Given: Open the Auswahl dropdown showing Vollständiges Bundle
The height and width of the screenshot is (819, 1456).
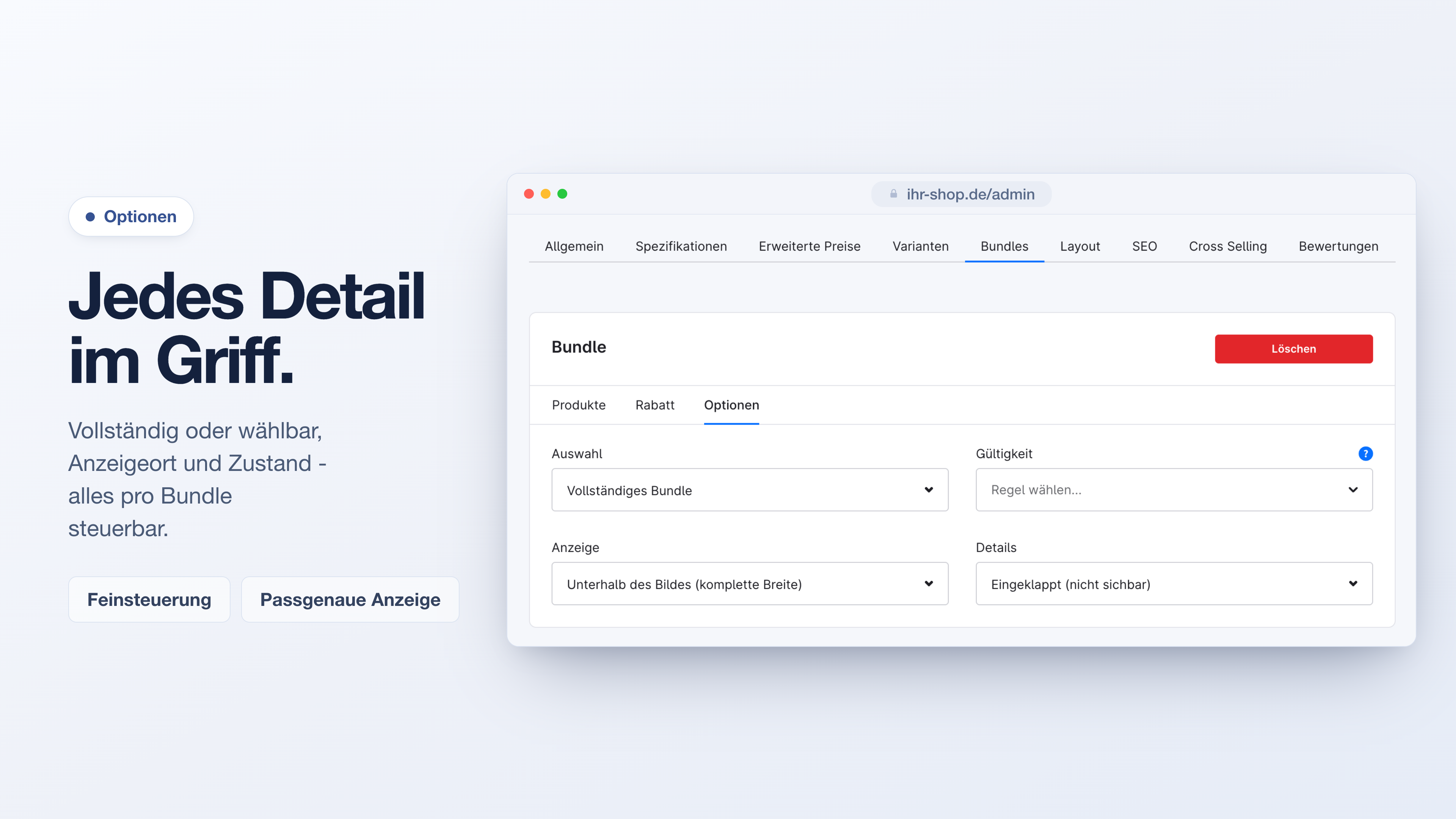Looking at the screenshot, I should pyautogui.click(x=750, y=490).
